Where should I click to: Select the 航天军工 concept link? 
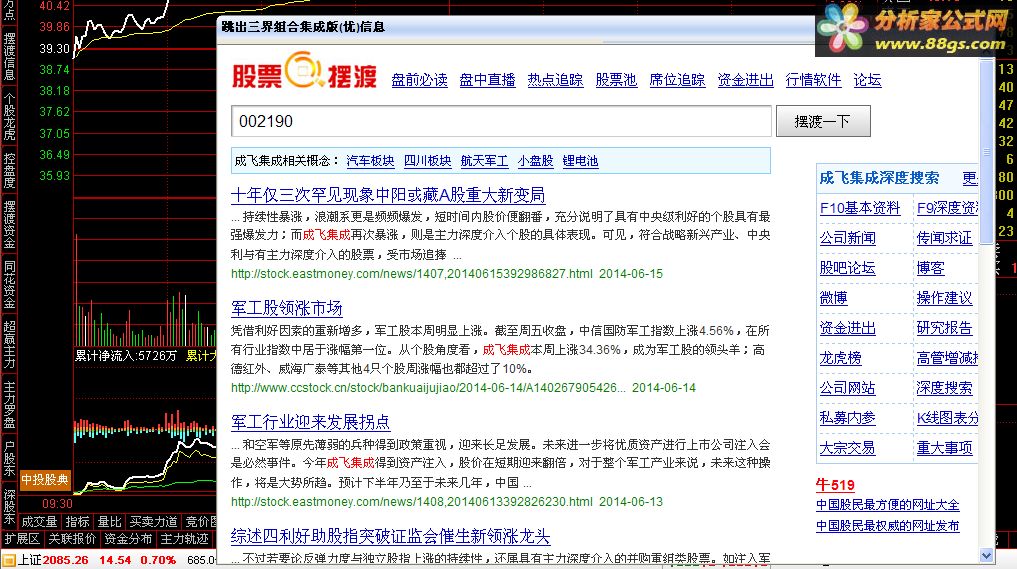click(x=485, y=161)
